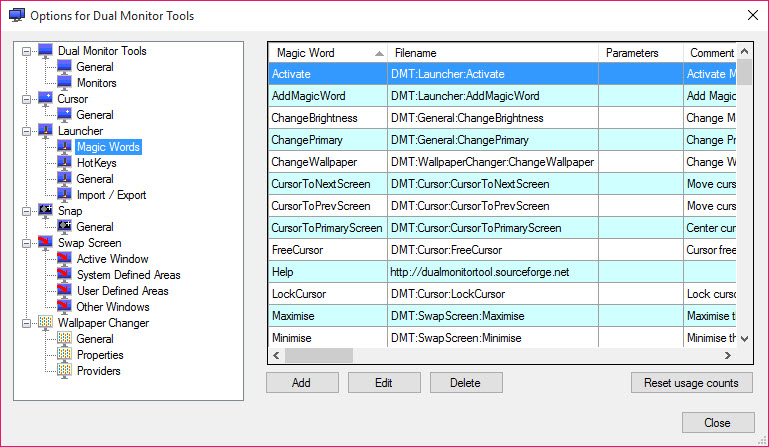The width and height of the screenshot is (769, 447).
Task: Select the AddMagicWord row
Action: pyautogui.click(x=502, y=96)
